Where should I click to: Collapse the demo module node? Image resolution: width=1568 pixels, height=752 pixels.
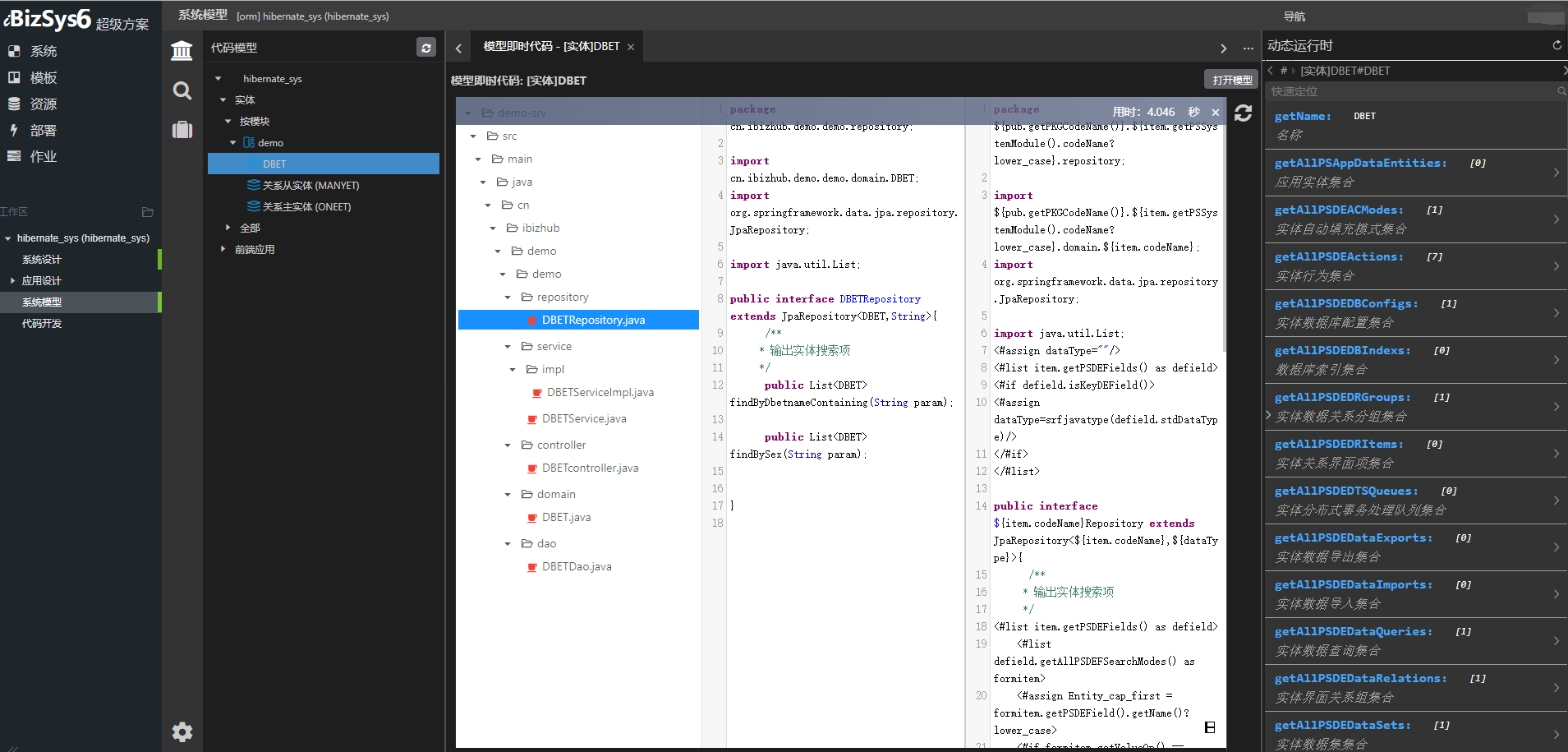pos(232,143)
